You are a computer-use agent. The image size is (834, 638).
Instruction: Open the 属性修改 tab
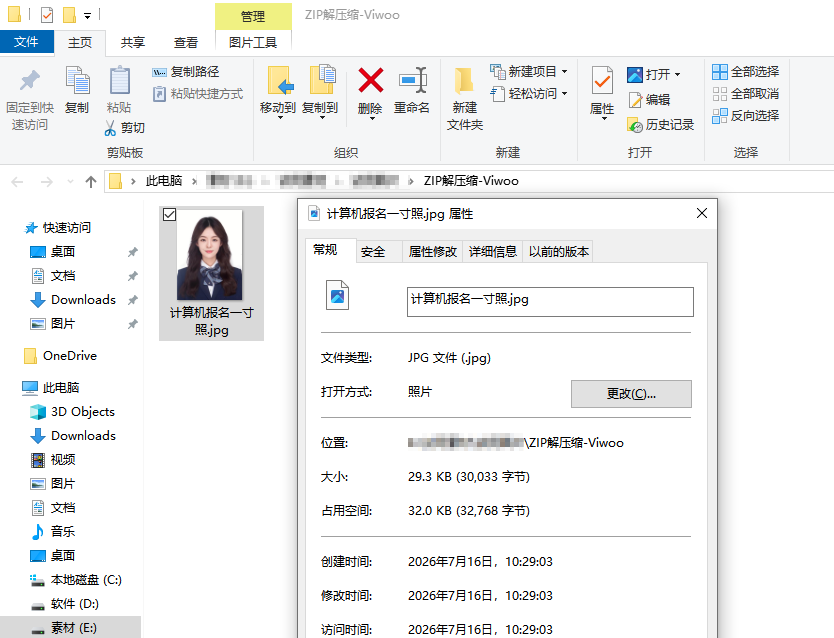pos(432,252)
